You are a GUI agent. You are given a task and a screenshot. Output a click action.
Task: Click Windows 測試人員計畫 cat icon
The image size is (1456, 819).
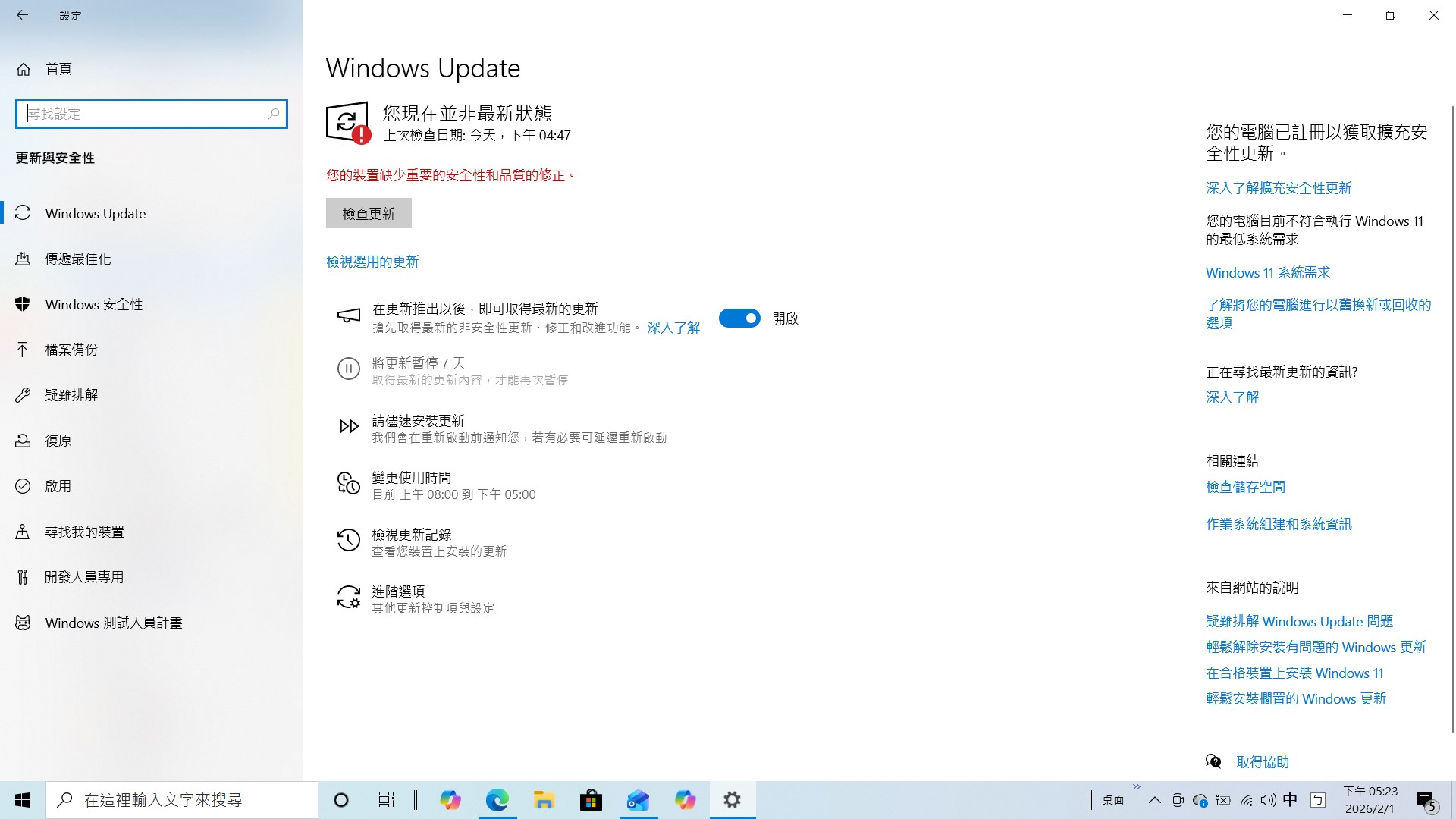coord(23,623)
